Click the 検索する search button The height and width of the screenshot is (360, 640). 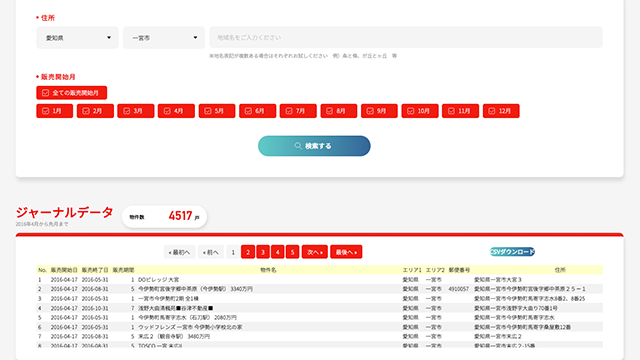click(x=314, y=146)
